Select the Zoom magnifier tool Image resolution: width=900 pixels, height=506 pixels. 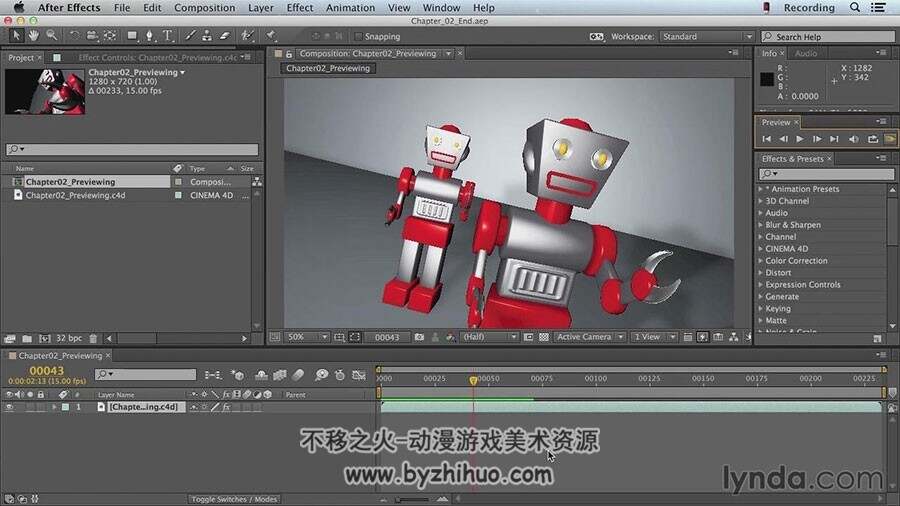52,36
